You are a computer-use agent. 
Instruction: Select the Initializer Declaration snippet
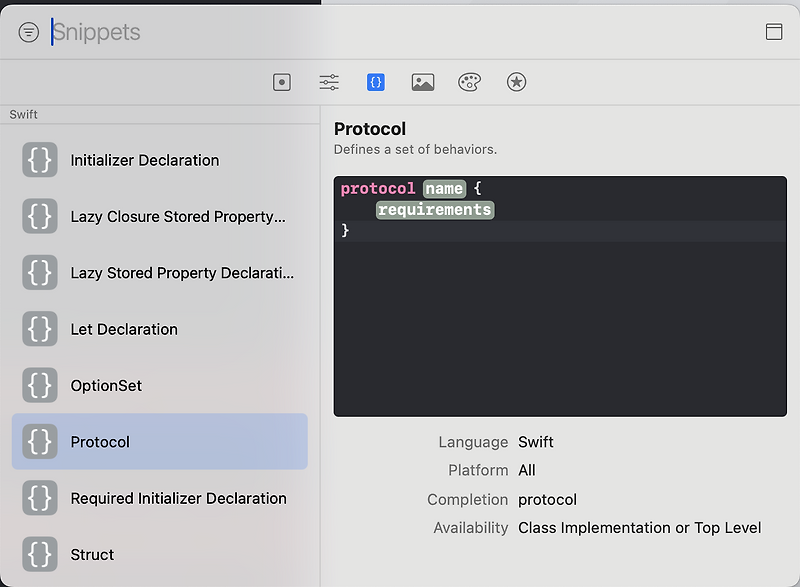pyautogui.click(x=145, y=160)
